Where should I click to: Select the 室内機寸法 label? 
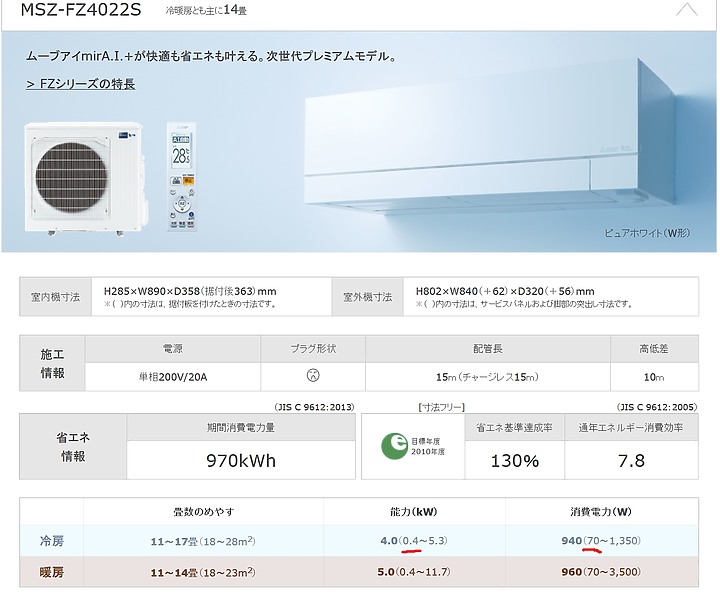[x=56, y=297]
